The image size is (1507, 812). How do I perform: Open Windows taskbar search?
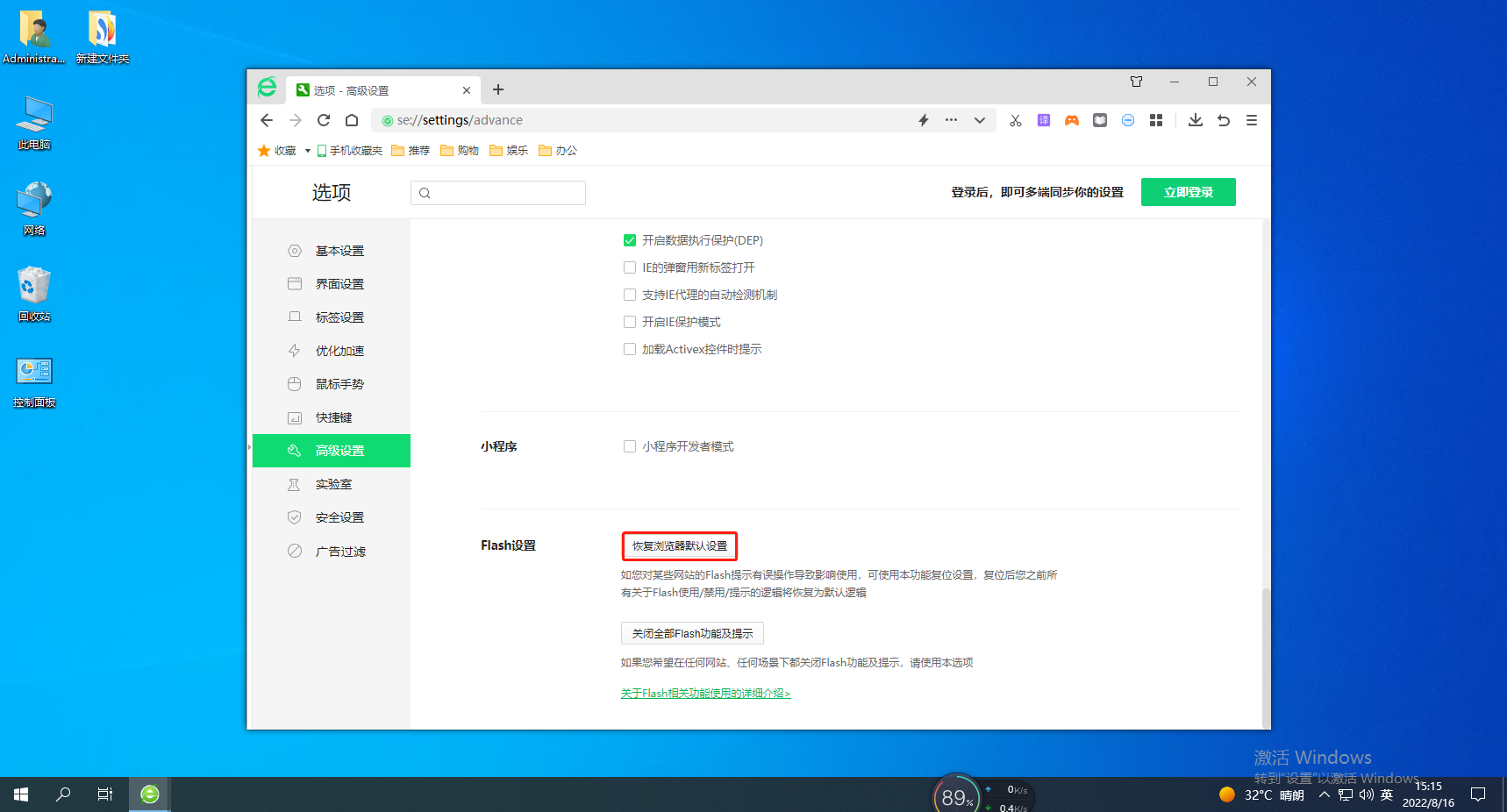tap(63, 794)
